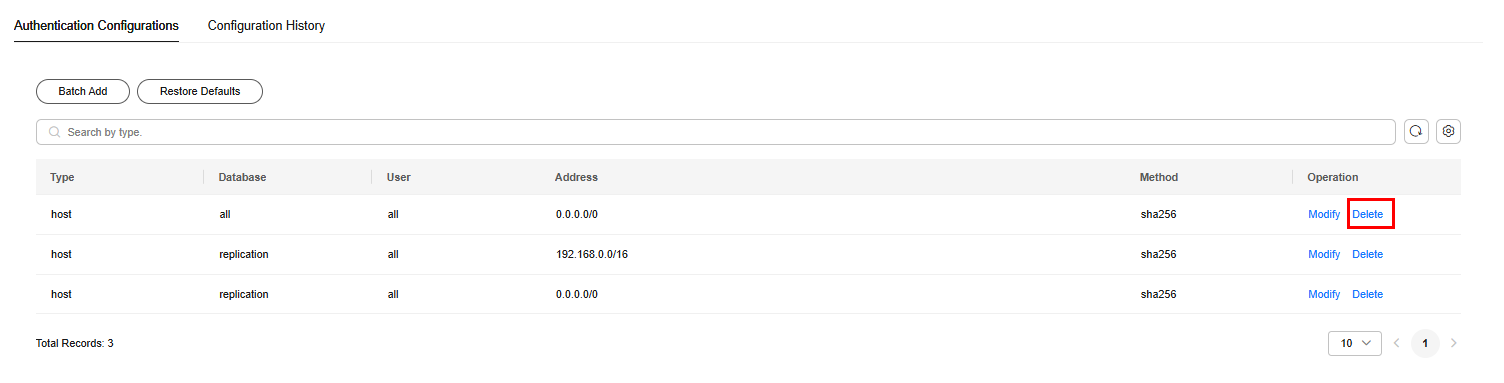Open the table settings gear icon

coord(1448,132)
